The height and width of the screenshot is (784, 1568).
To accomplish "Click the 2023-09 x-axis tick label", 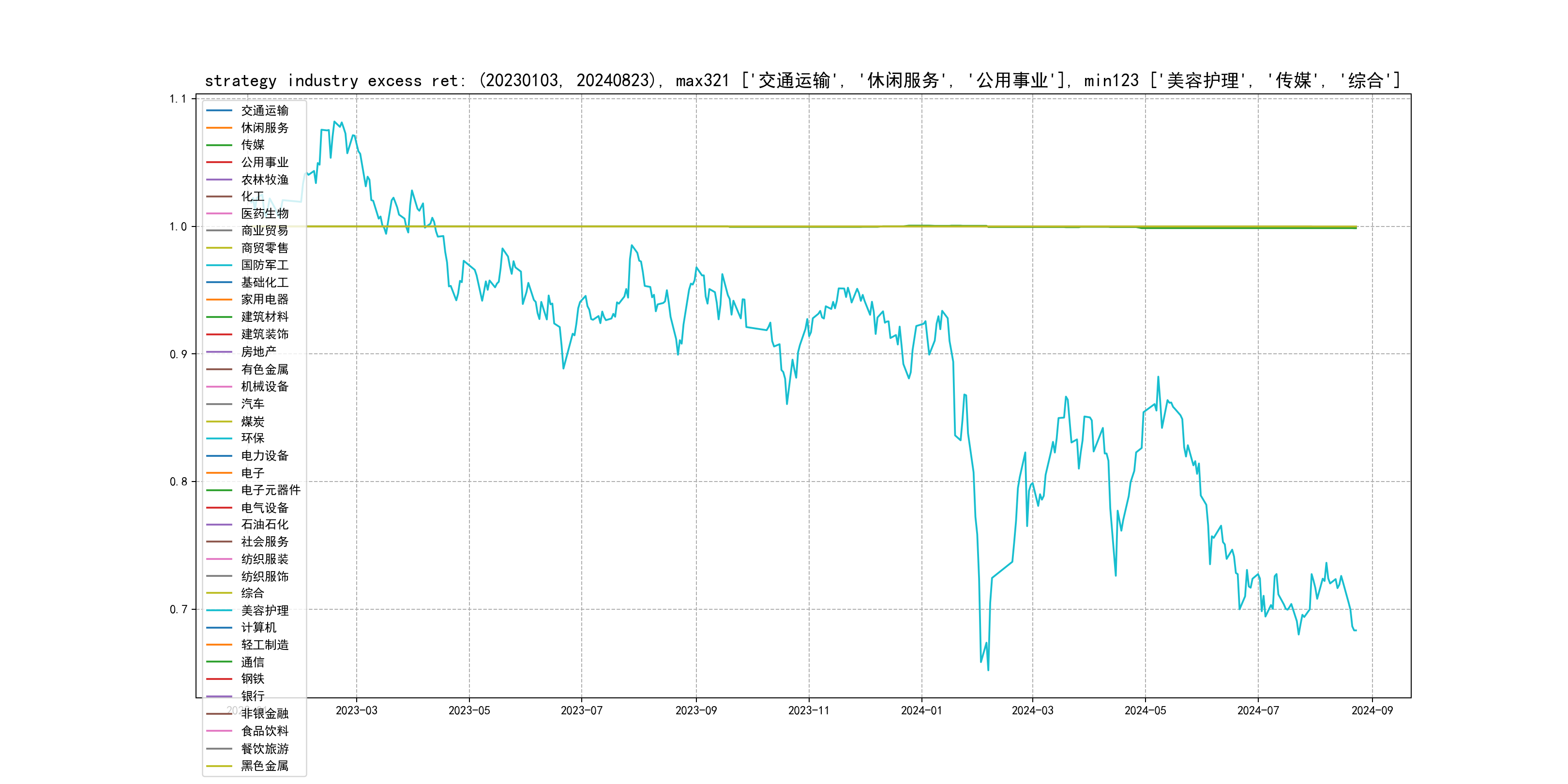I will (696, 711).
